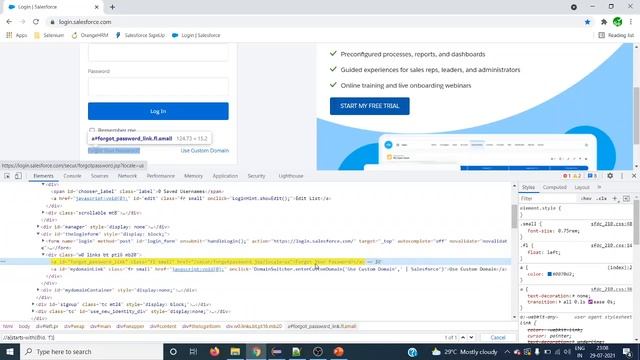The height and width of the screenshot is (360, 640).
Task: Open the Reading list
Action: 616,36
